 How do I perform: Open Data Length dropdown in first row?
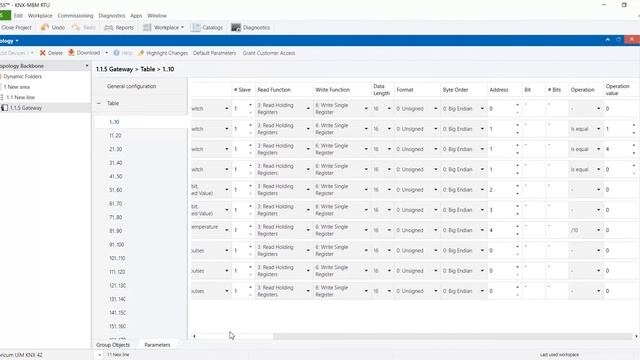389,109
